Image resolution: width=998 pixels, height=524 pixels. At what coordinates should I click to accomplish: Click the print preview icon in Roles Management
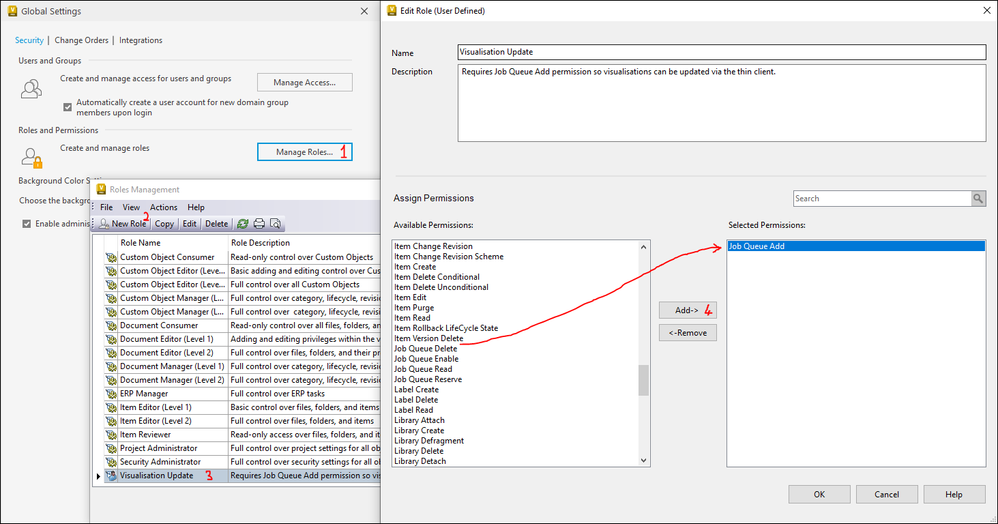click(x=275, y=223)
